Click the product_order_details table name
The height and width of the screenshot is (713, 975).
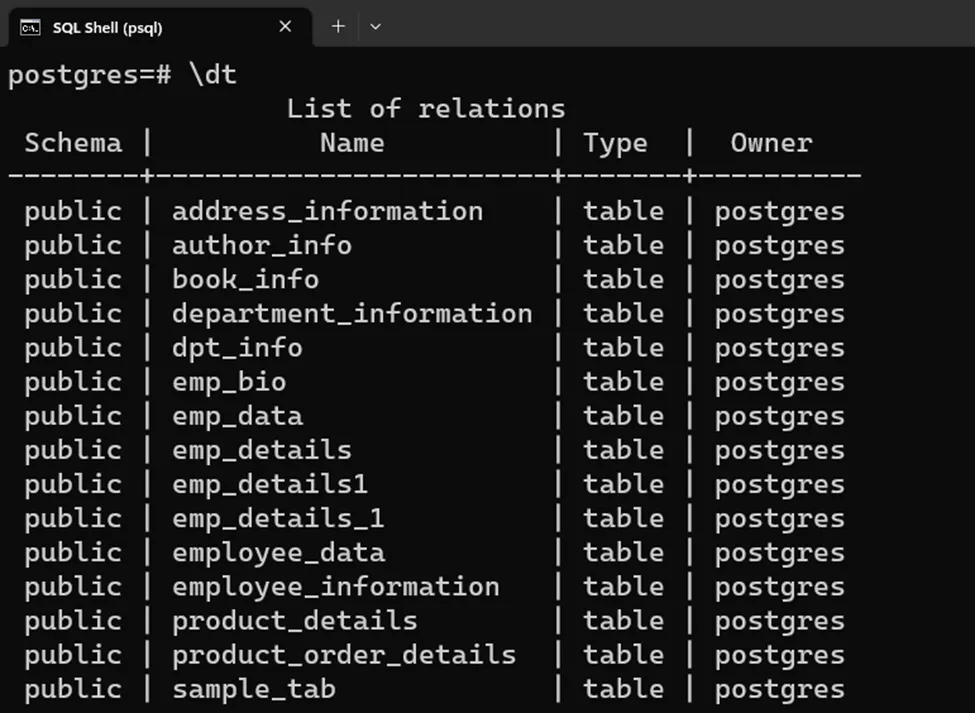point(344,655)
